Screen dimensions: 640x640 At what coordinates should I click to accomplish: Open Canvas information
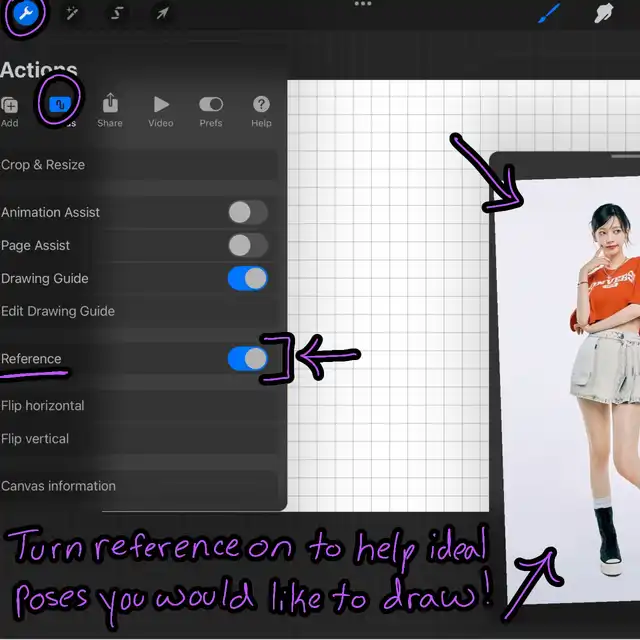58,486
